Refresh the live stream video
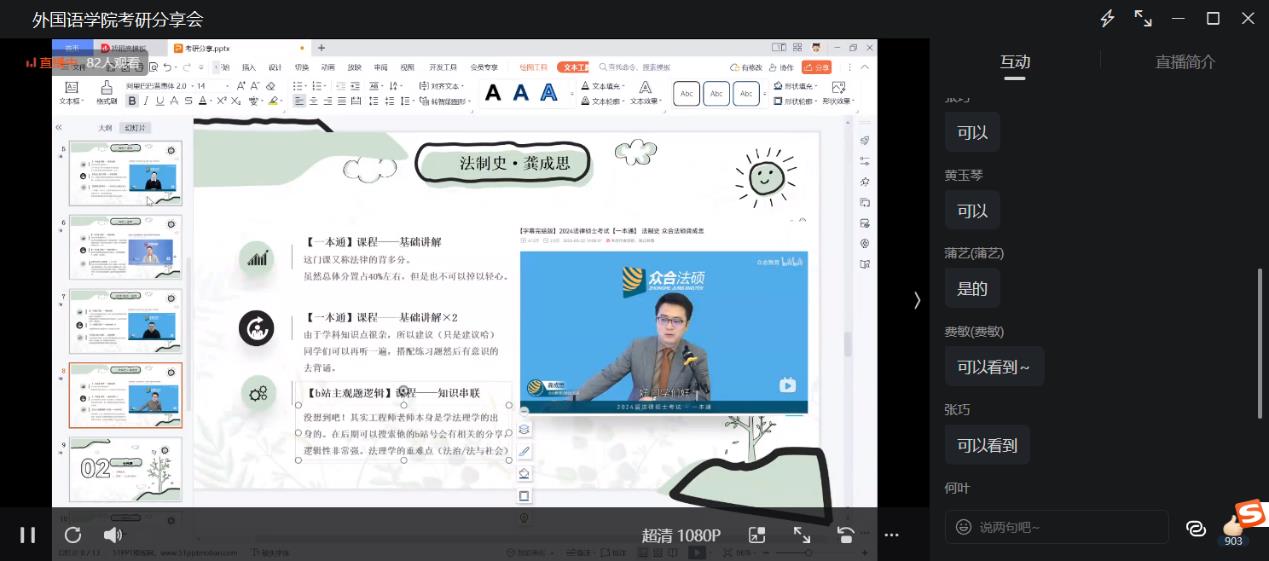 point(72,535)
